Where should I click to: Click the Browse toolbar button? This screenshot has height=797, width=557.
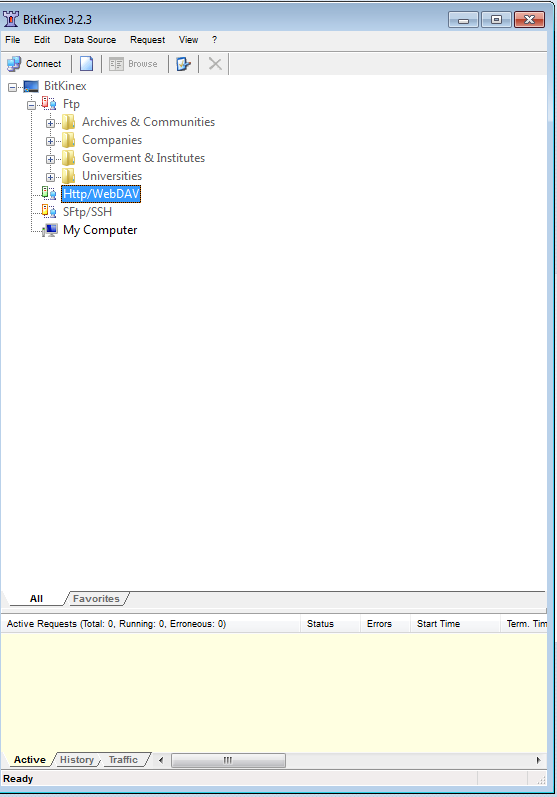click(x=134, y=64)
